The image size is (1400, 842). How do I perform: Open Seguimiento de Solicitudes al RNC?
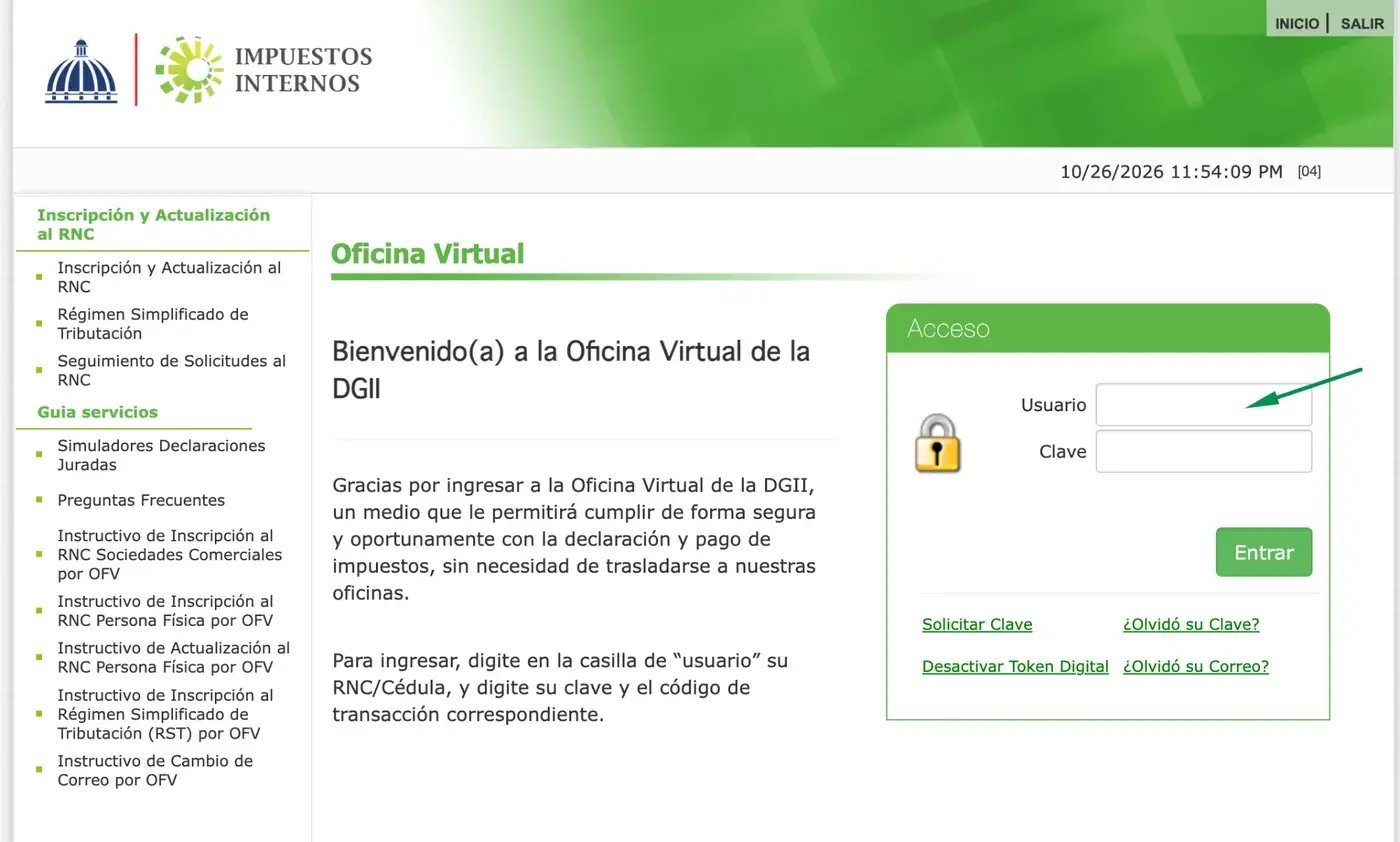[x=171, y=370]
